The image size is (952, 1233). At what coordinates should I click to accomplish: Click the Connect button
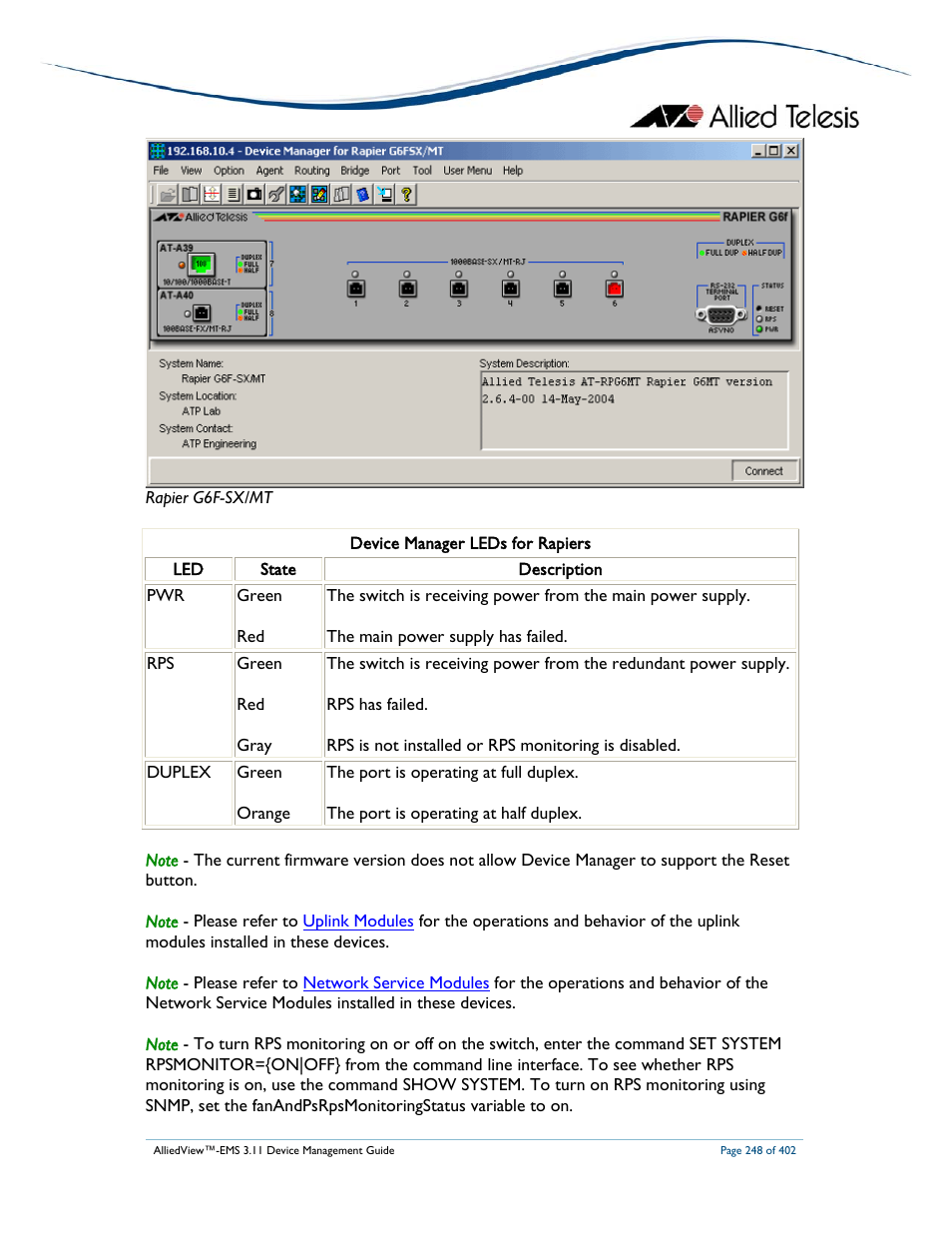(x=764, y=471)
